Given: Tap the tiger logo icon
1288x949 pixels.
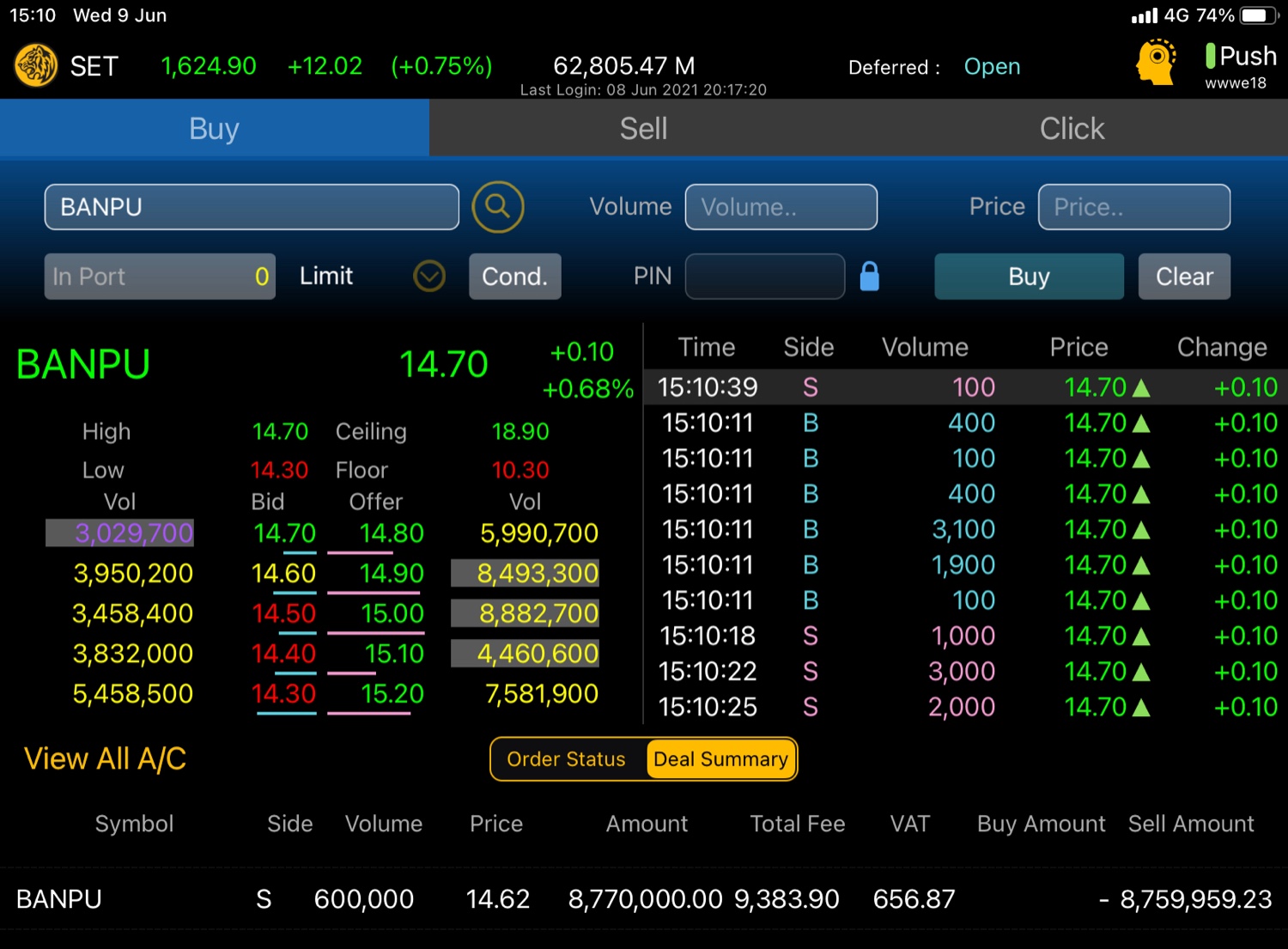Looking at the screenshot, I should click(36, 65).
